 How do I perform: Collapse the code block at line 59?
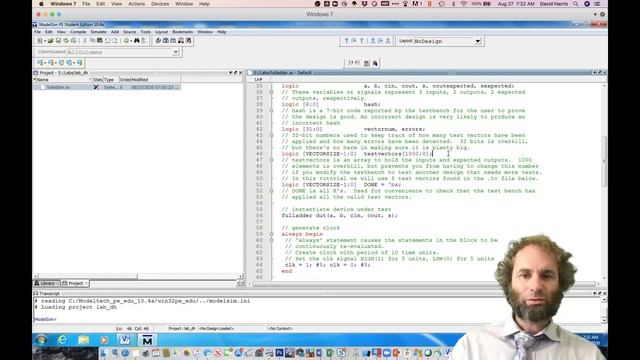pyautogui.click(x=271, y=234)
